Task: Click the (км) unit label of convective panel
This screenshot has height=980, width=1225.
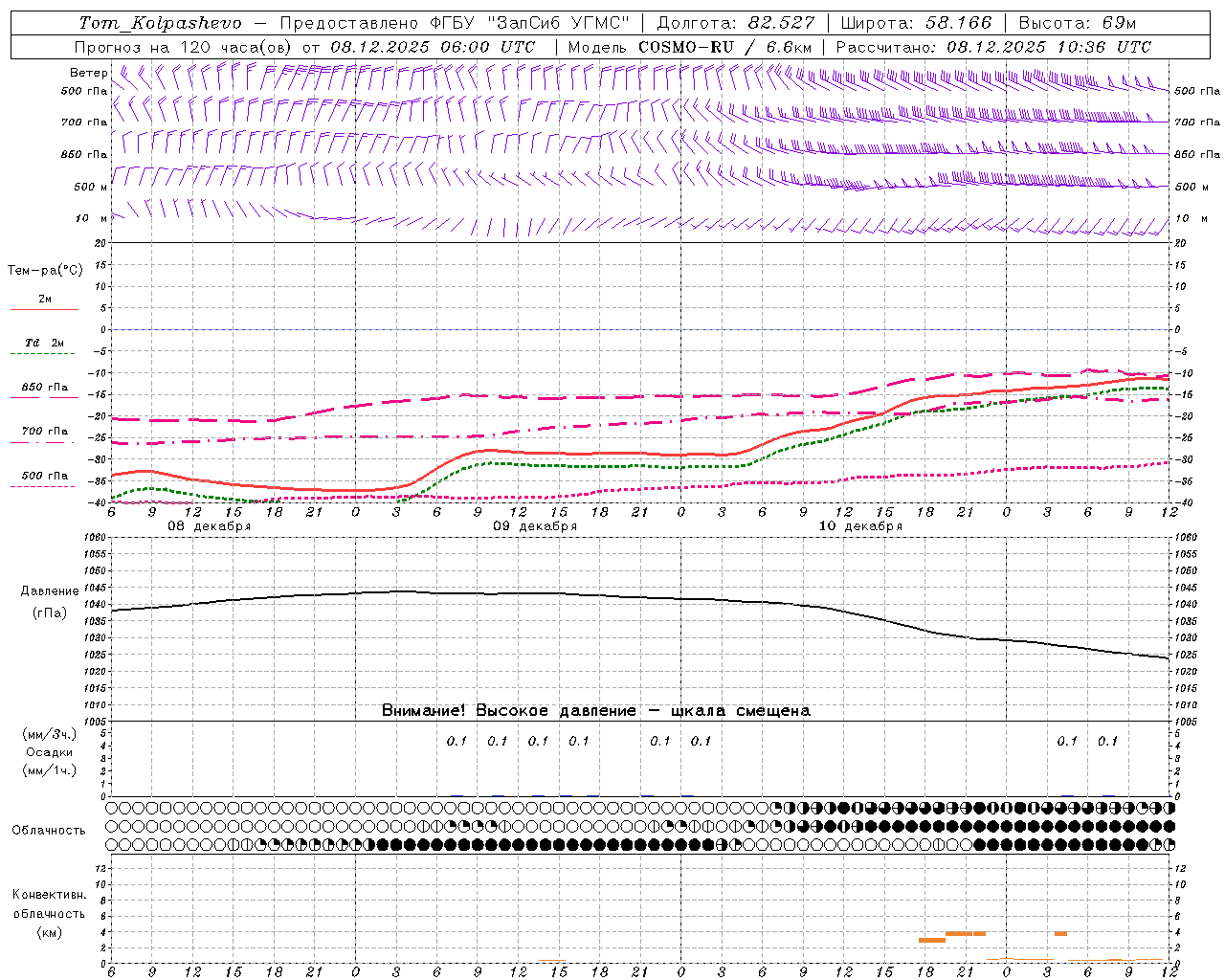Action: [49, 932]
